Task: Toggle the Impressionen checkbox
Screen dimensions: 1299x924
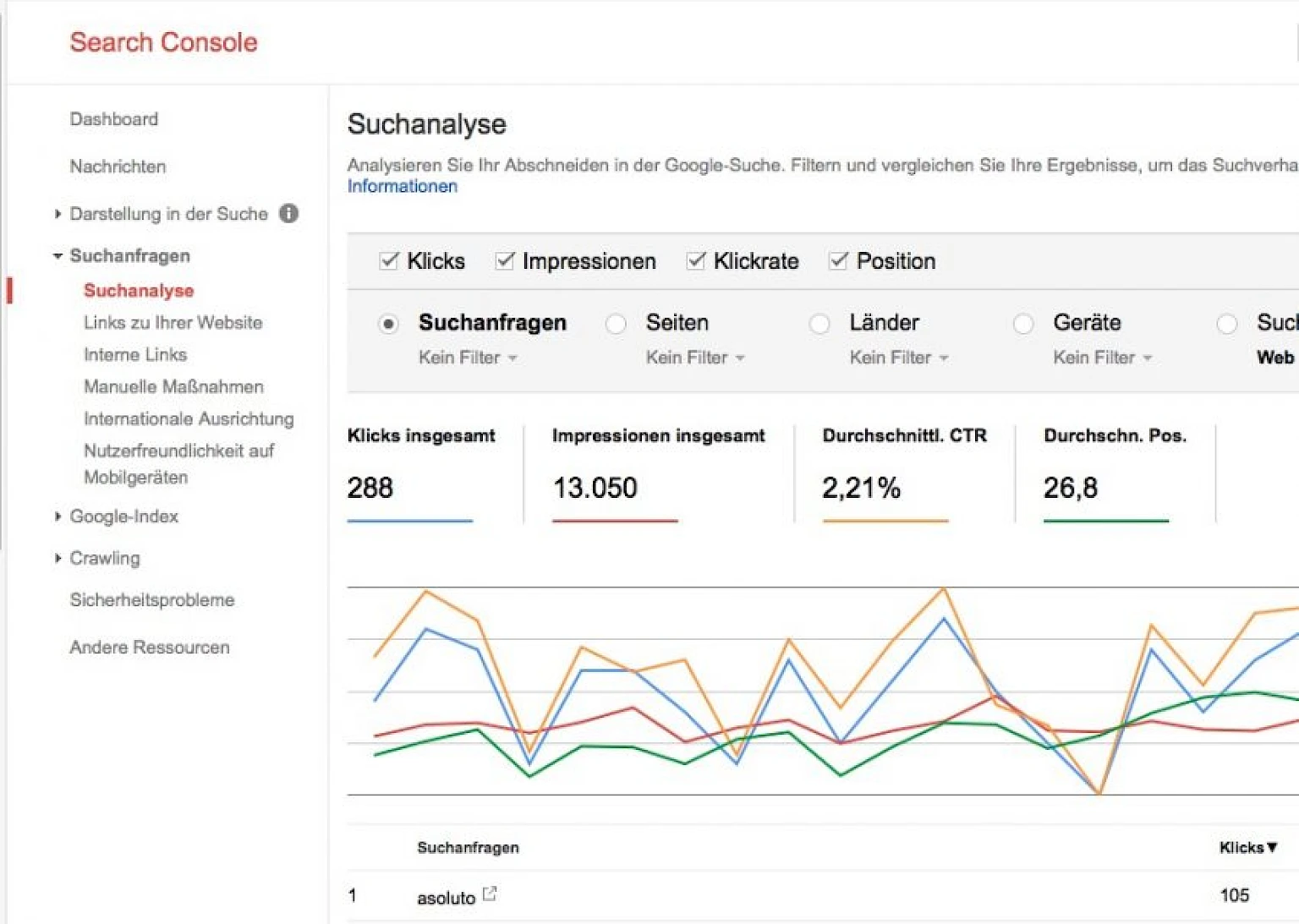Action: [505, 260]
